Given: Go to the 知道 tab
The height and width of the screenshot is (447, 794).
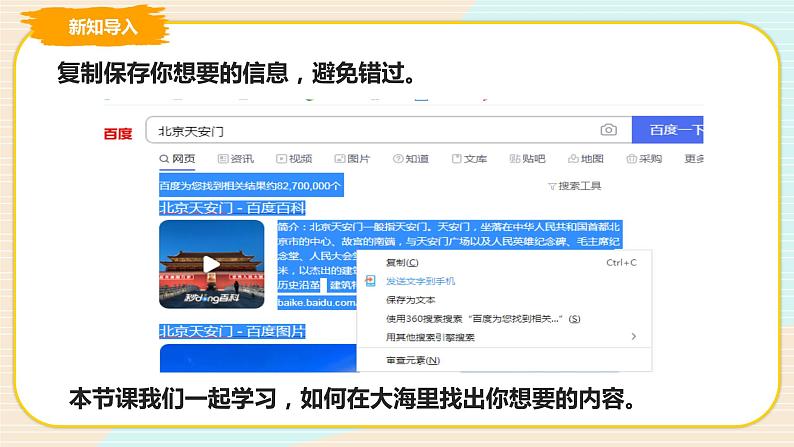Looking at the screenshot, I should (410, 158).
